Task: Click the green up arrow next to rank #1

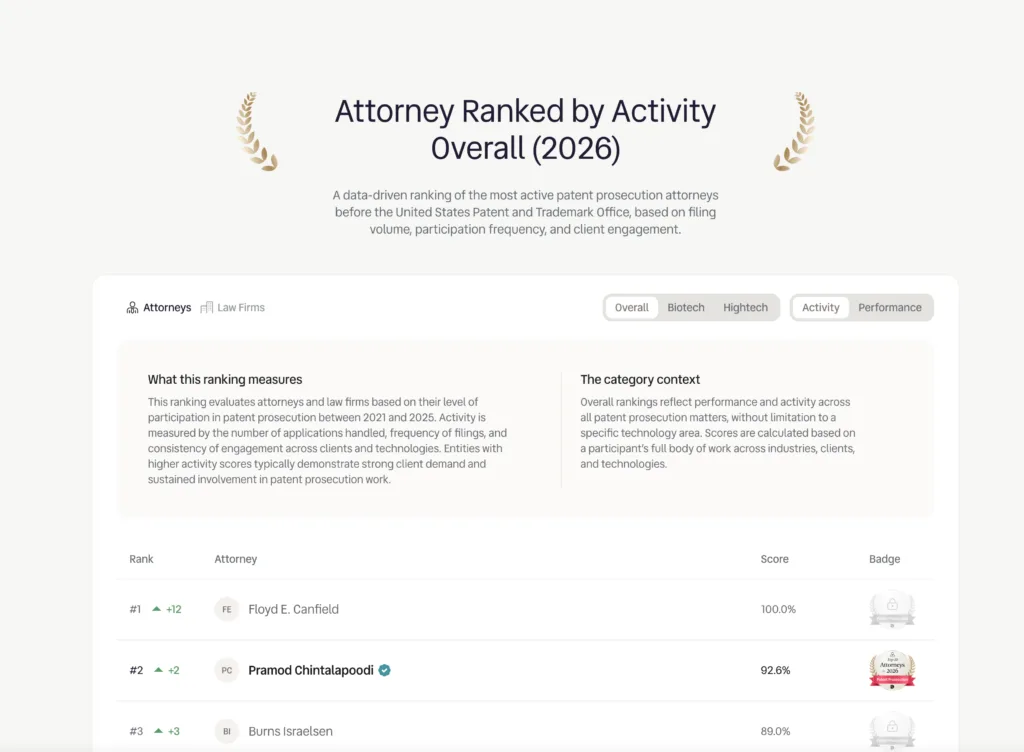Action: 157,609
